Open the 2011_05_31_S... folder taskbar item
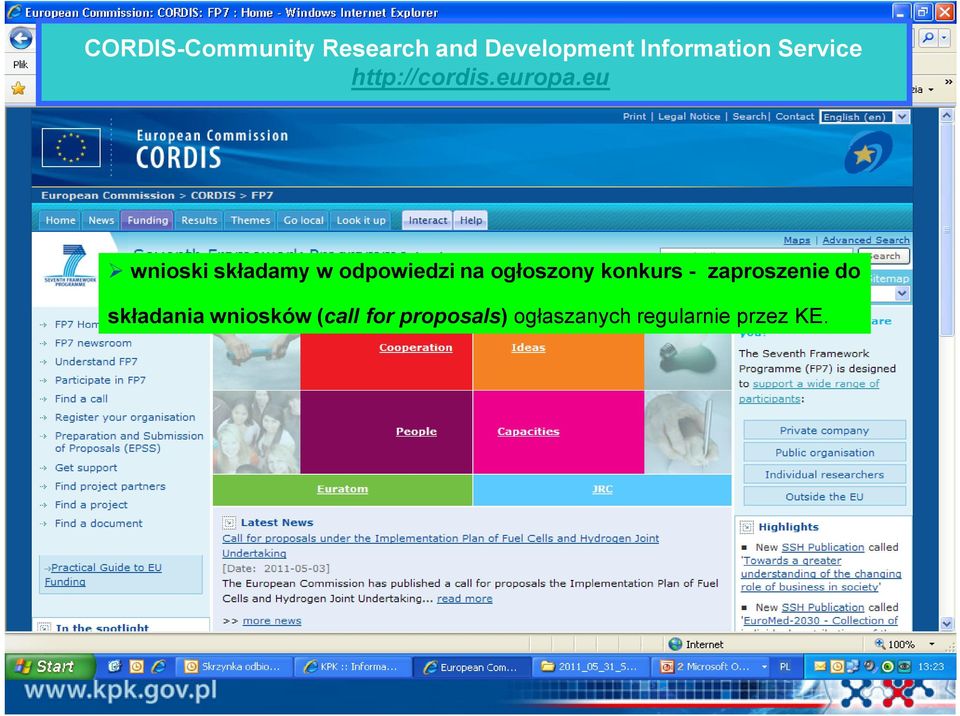960x716 pixels. click(589, 666)
